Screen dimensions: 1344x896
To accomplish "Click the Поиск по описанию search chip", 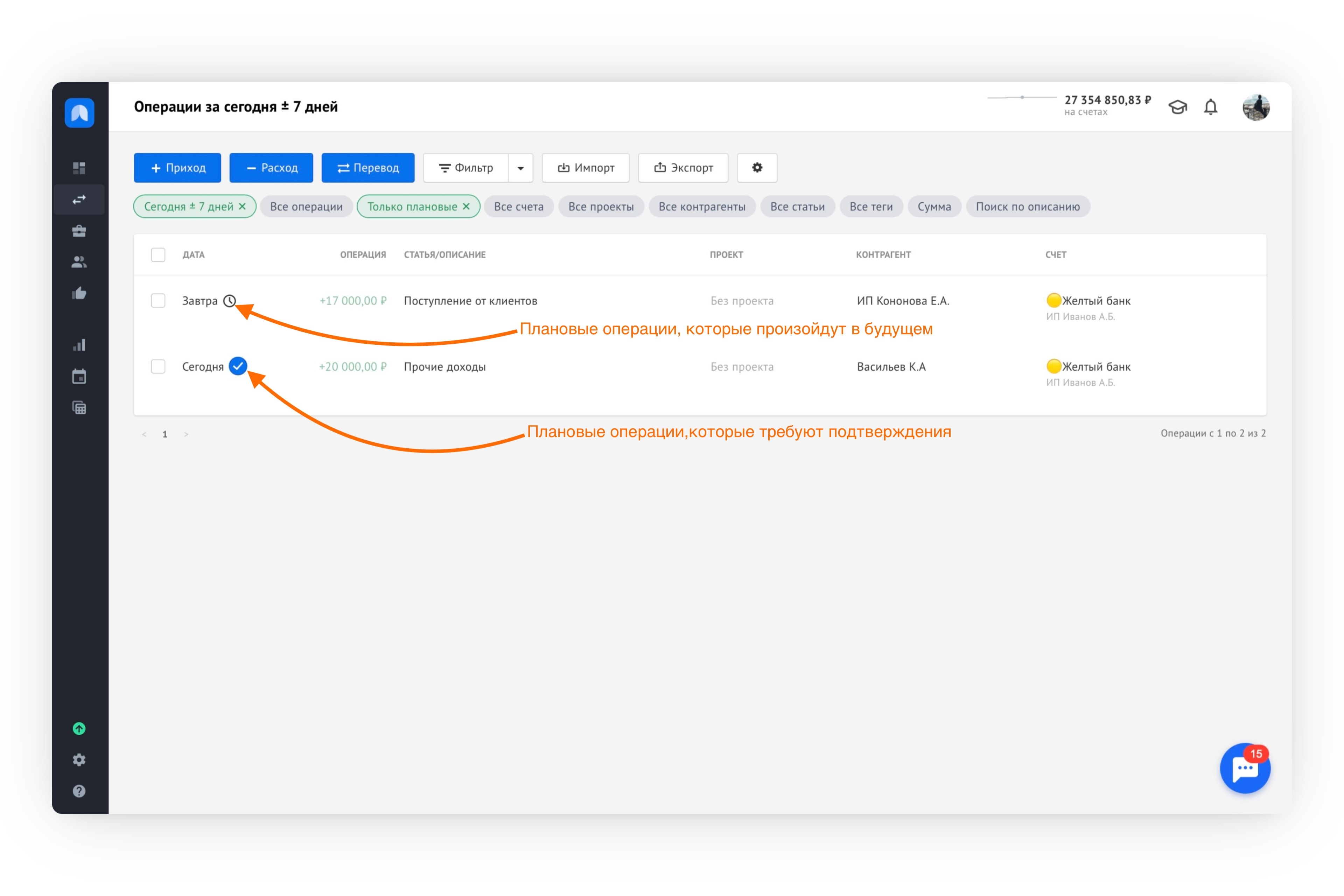I will (1028, 206).
